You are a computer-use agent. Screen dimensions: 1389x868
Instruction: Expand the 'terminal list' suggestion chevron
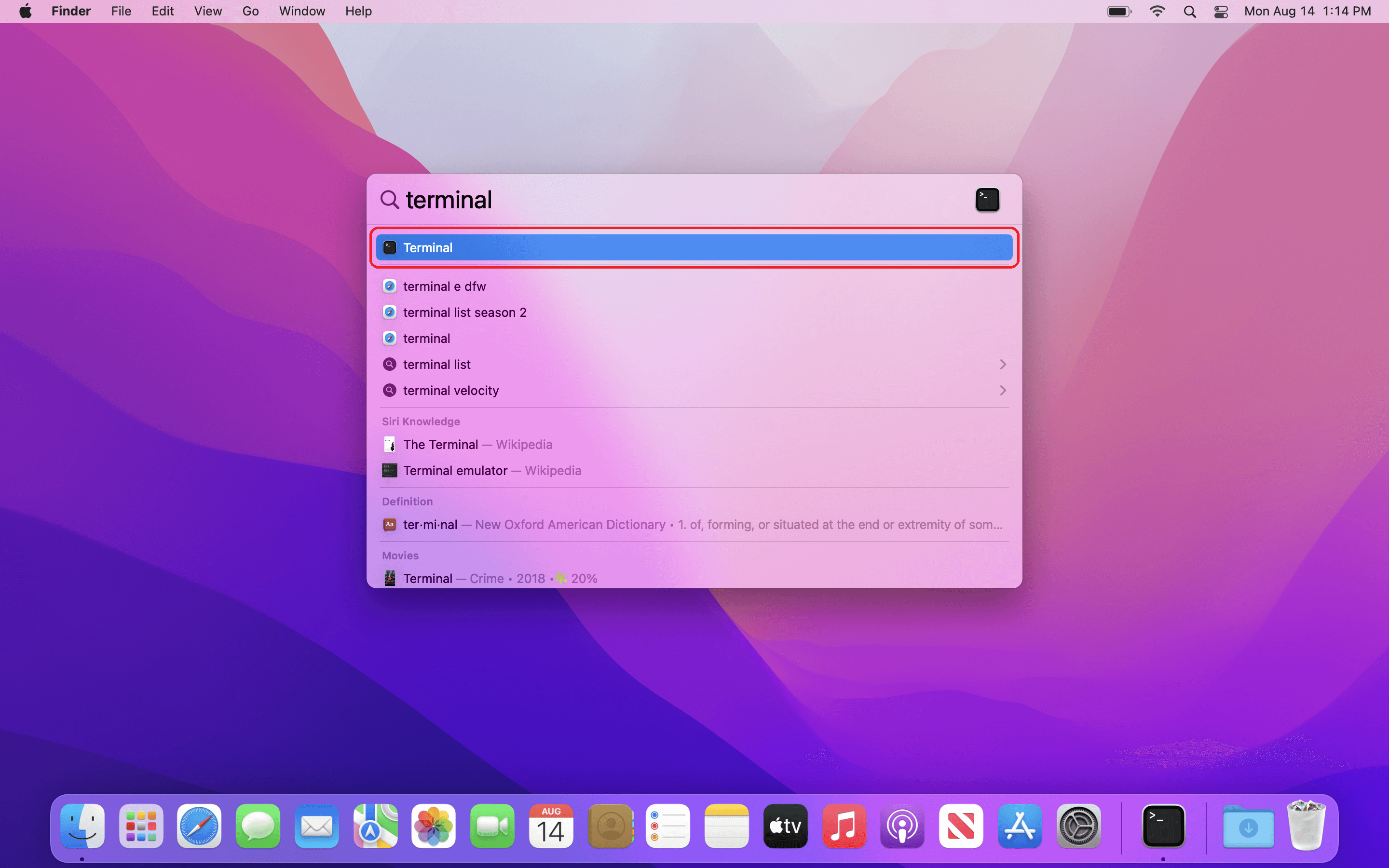coord(1003,365)
